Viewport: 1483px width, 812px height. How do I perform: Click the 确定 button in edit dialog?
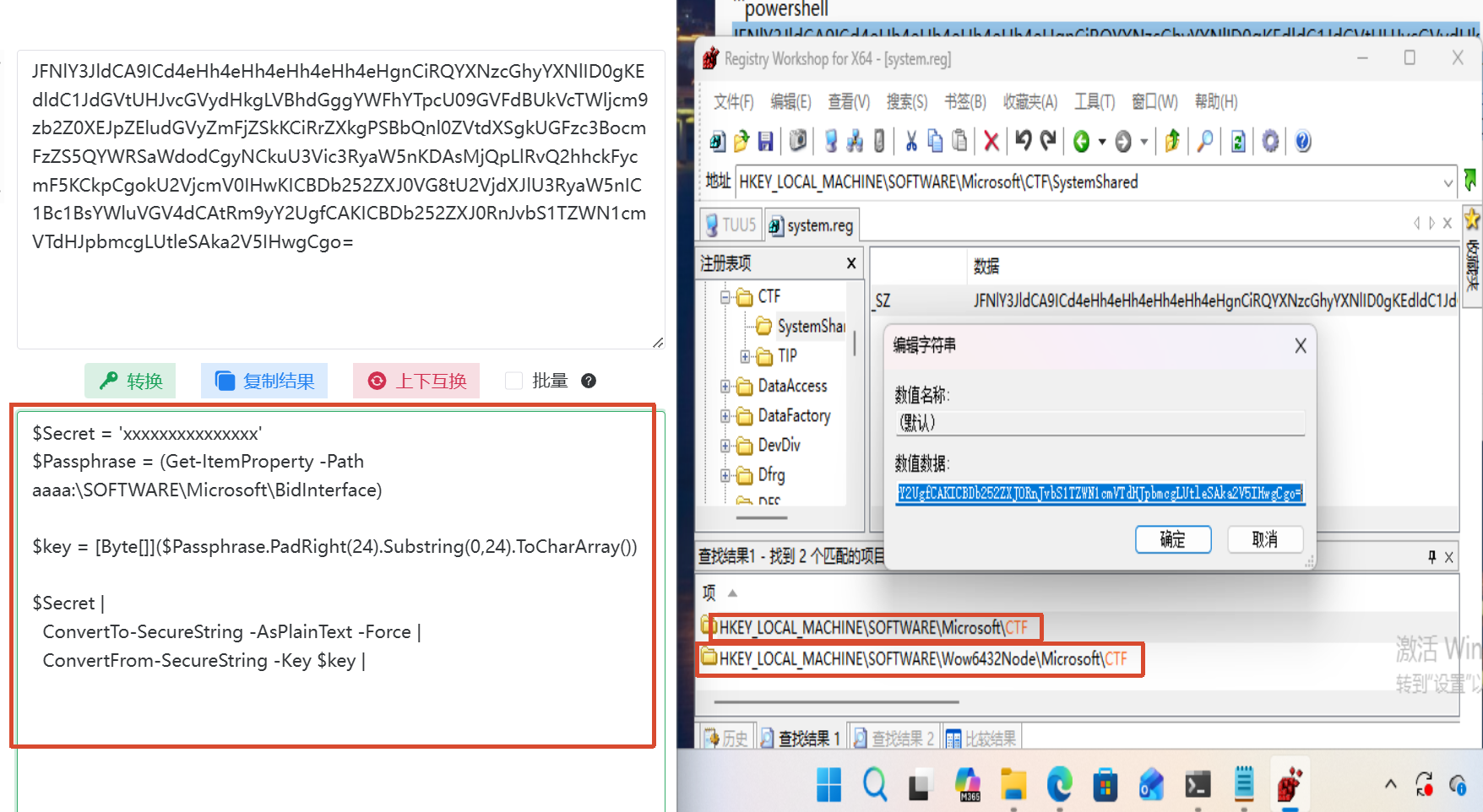[1172, 539]
